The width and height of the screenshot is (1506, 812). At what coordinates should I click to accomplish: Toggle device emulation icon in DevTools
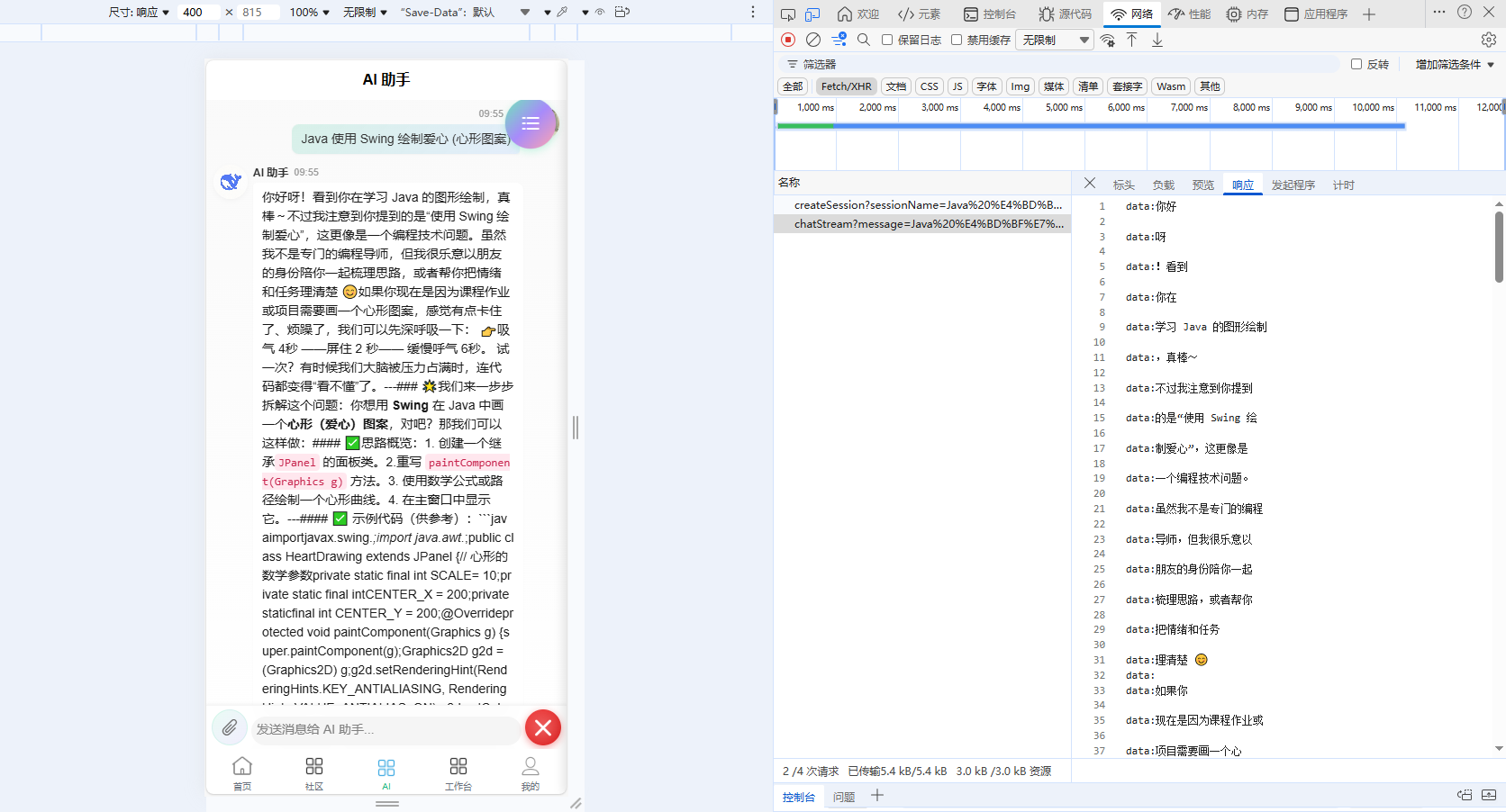tap(812, 14)
